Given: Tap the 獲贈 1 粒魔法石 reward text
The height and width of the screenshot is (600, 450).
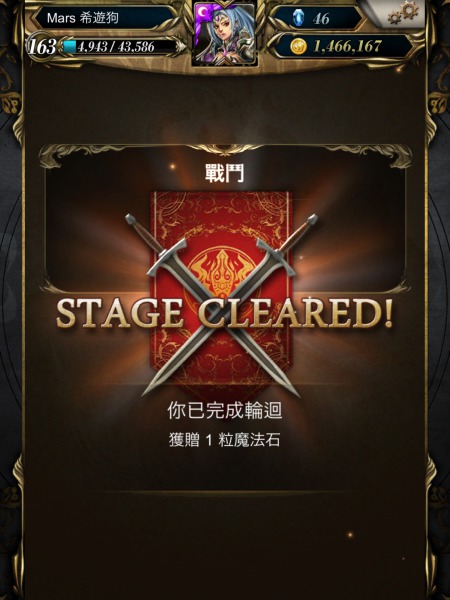Looking at the screenshot, I should (225, 440).
